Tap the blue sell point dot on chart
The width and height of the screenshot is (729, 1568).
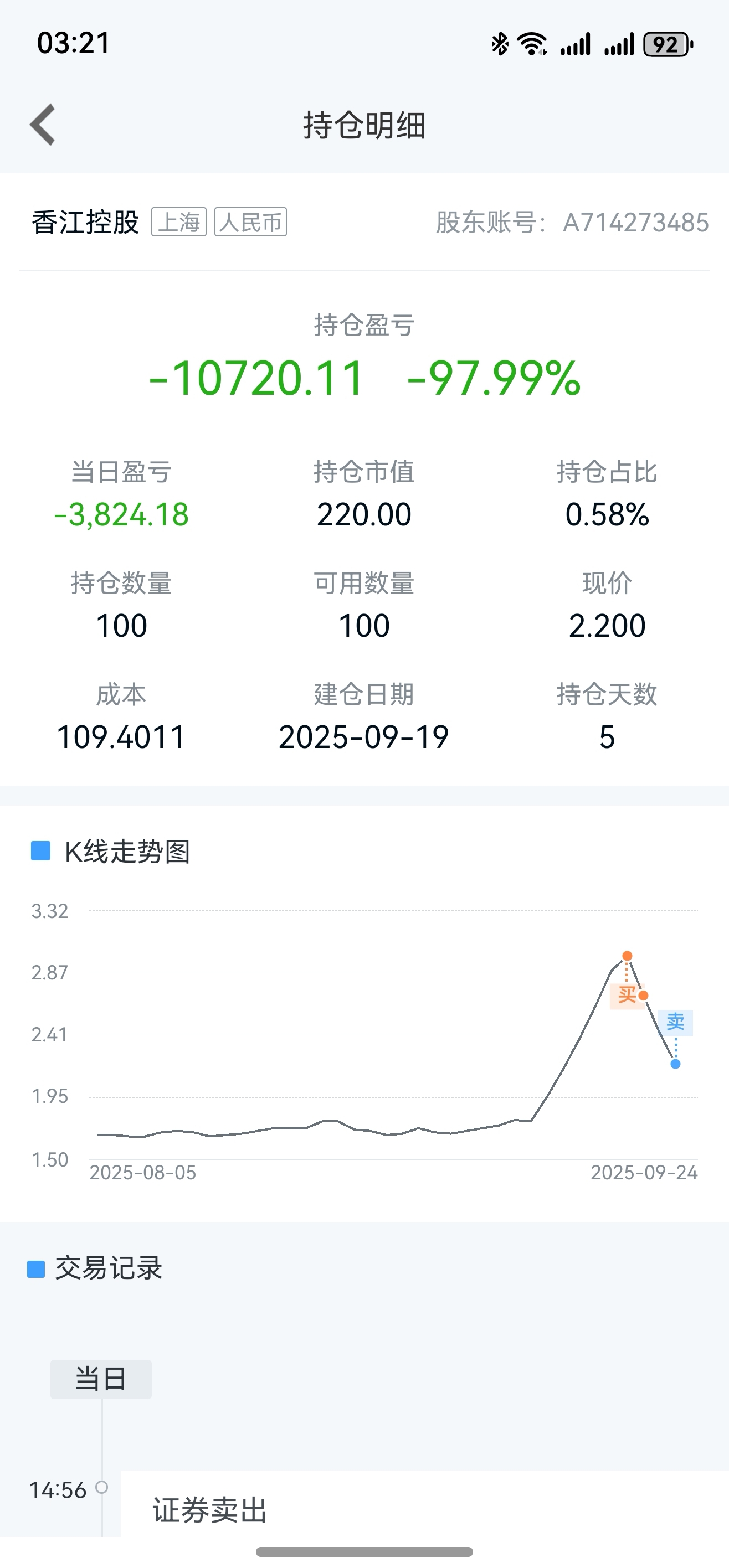(675, 1064)
